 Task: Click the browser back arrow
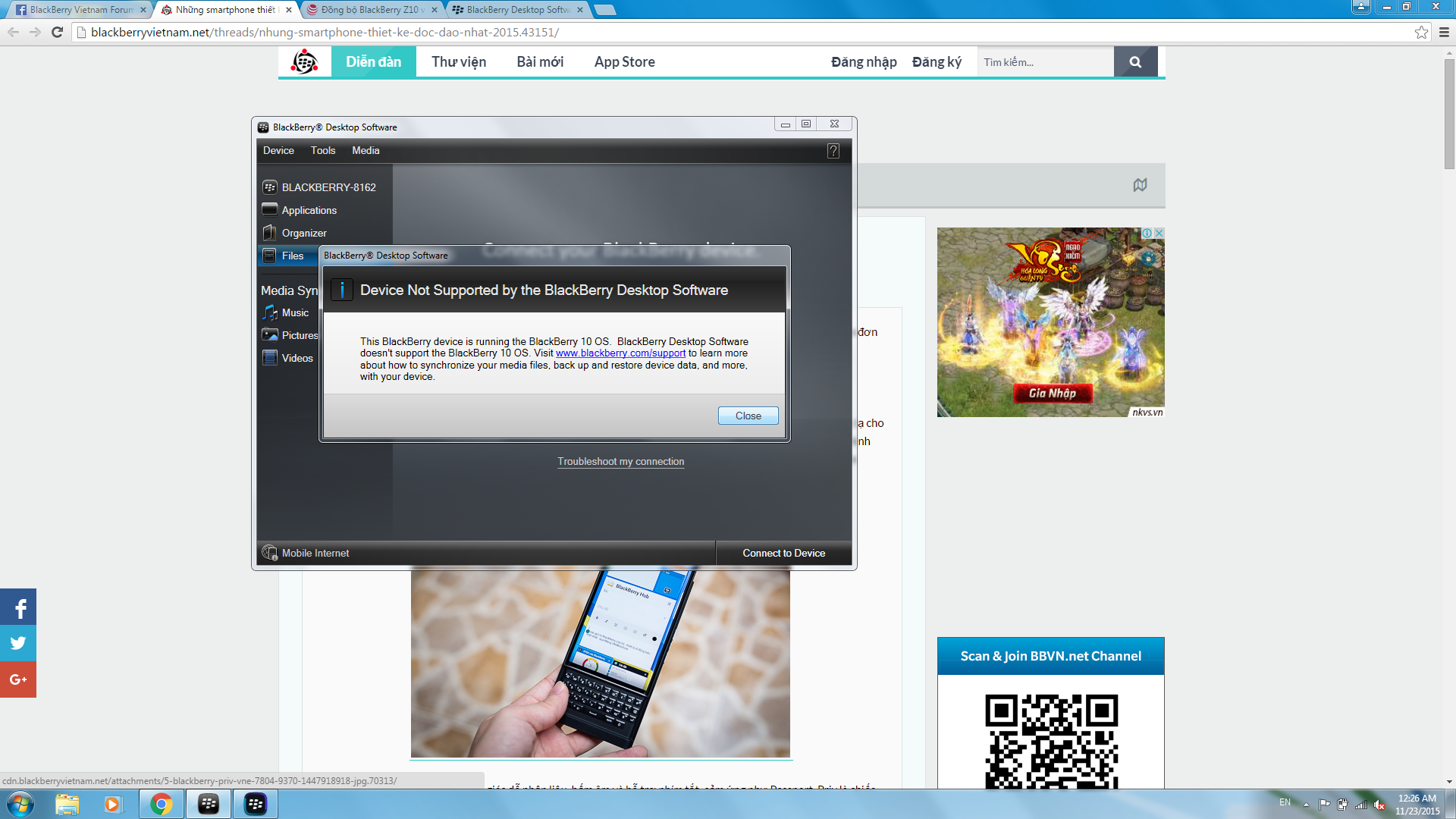click(13, 32)
